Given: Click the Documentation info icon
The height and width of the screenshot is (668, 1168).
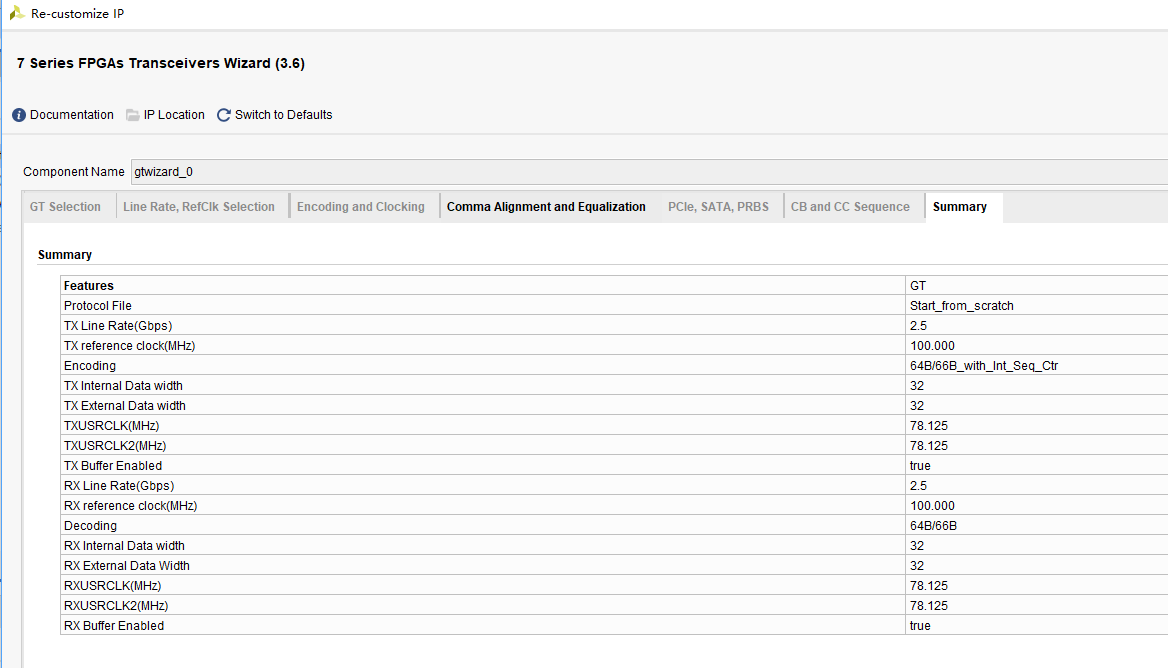Looking at the screenshot, I should click(x=19, y=115).
